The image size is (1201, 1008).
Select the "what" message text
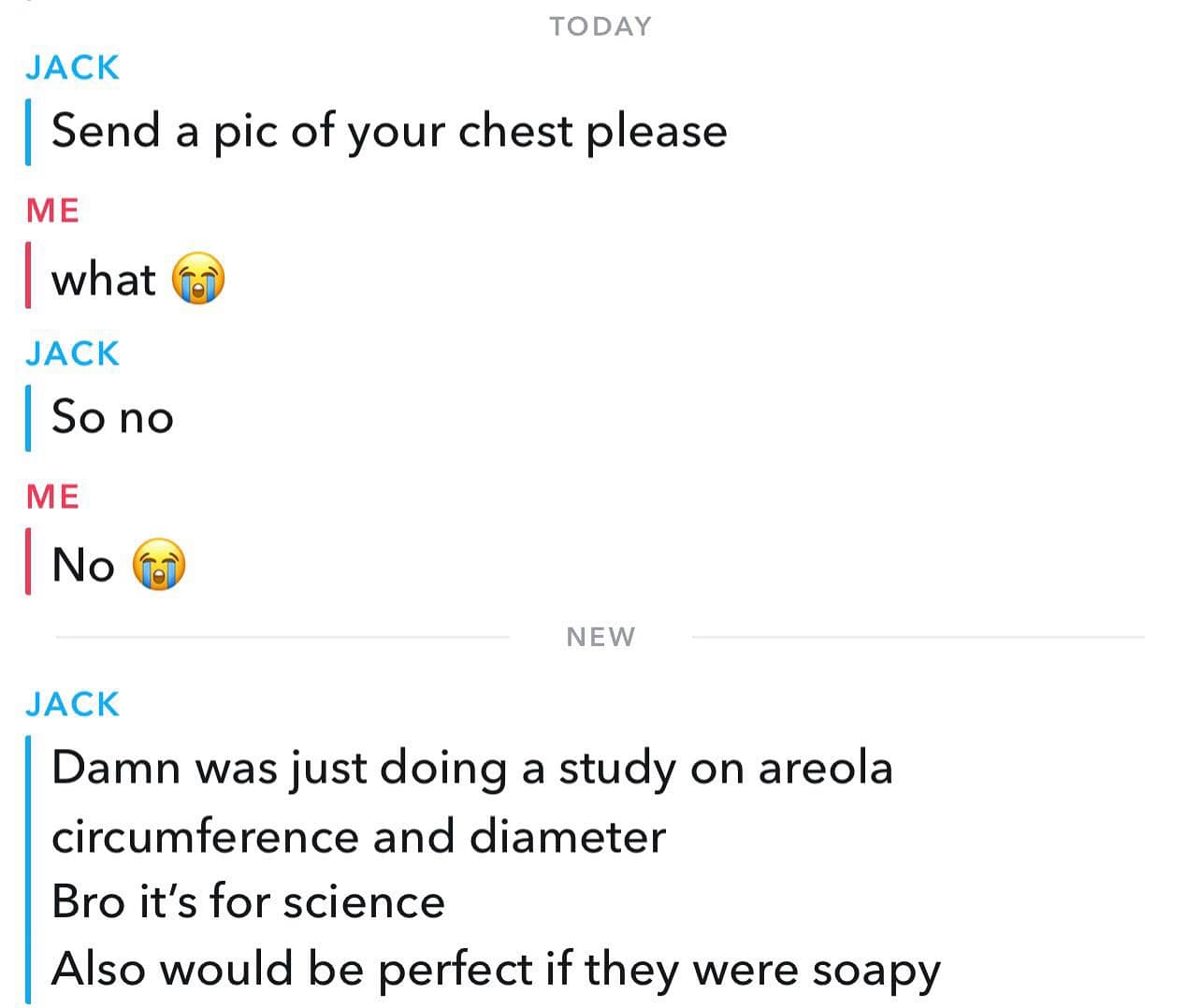(103, 280)
